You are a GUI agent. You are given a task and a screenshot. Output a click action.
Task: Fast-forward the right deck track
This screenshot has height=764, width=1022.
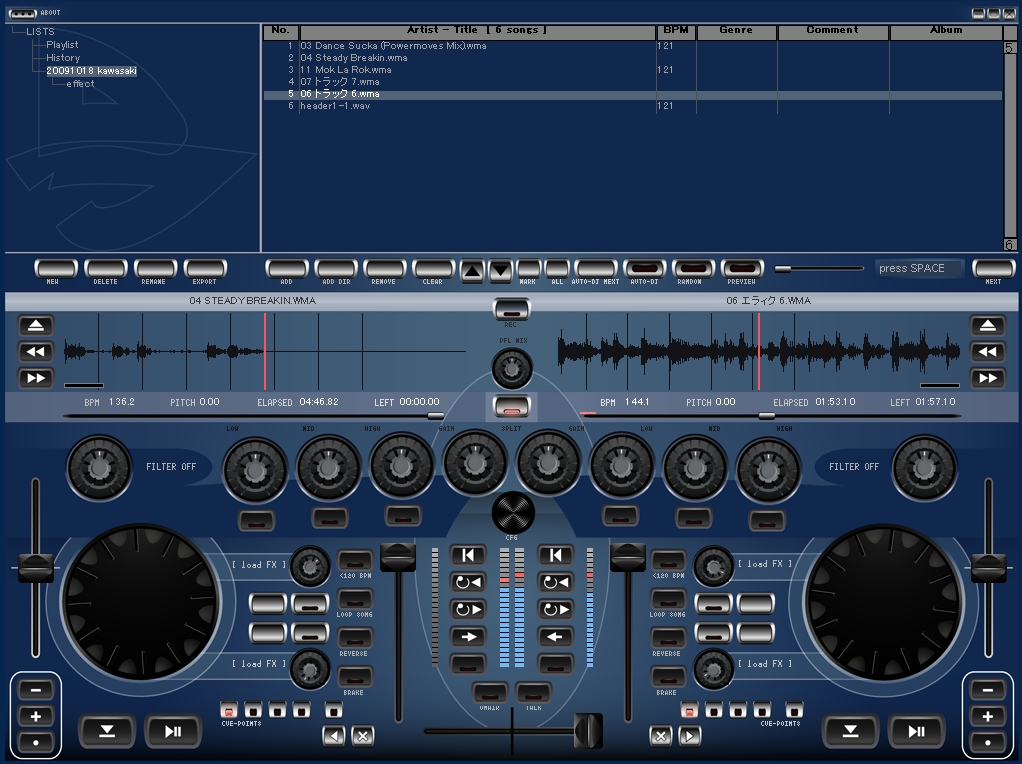click(x=987, y=378)
